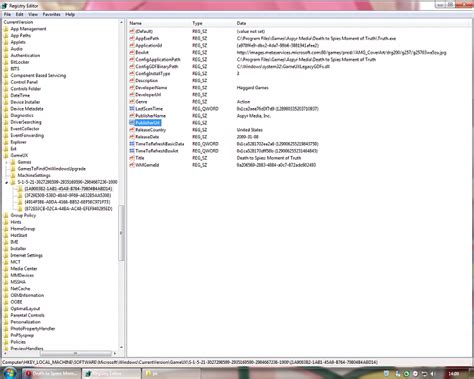Image resolution: width=474 pixels, height=379 pixels.
Task: Select the Group Policy key
Action: [23, 215]
